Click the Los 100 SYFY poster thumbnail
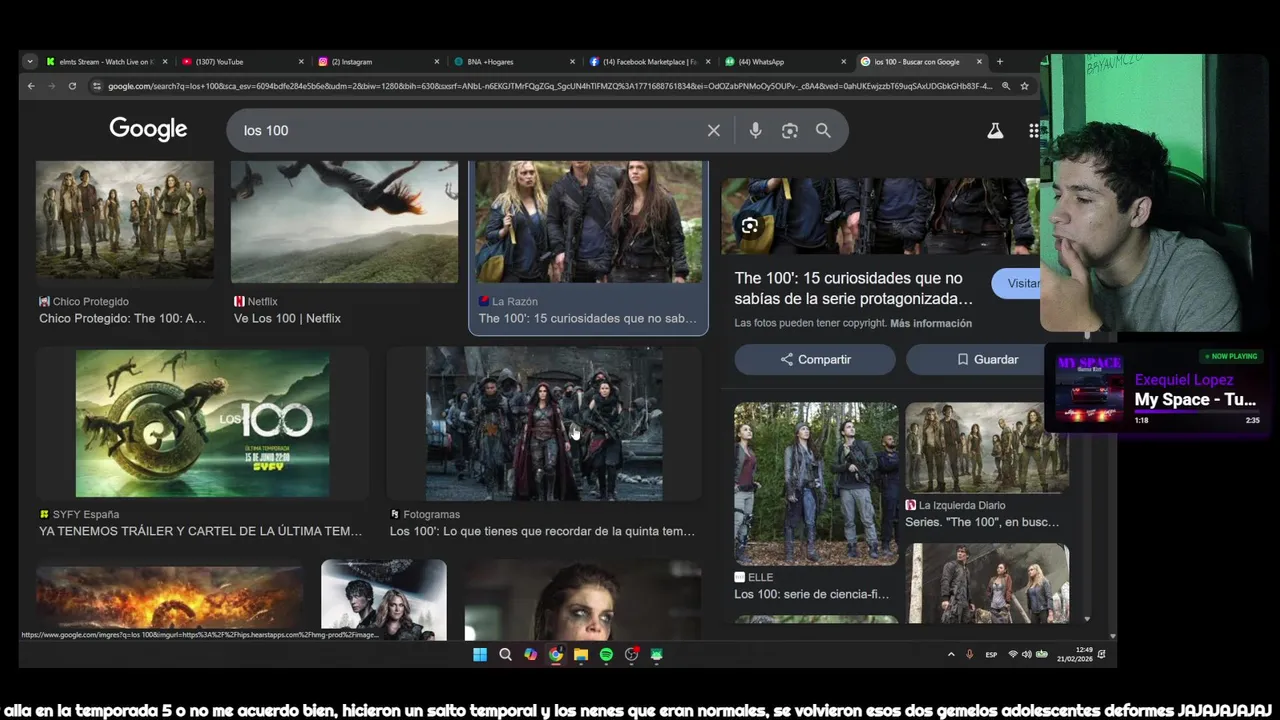The width and height of the screenshot is (1280, 720). [x=202, y=423]
